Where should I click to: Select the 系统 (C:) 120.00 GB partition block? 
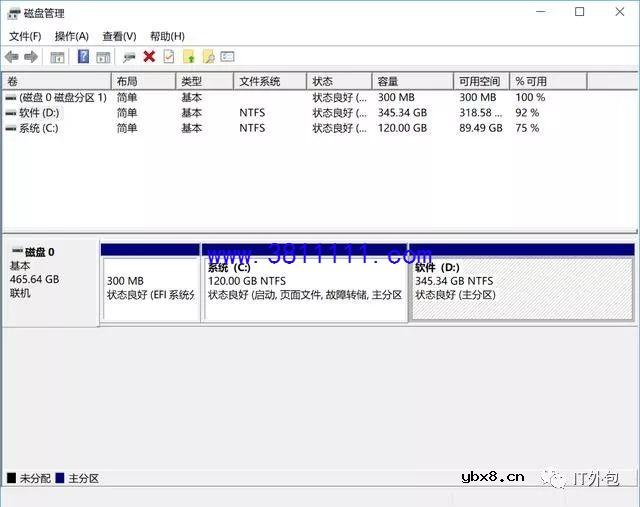305,288
